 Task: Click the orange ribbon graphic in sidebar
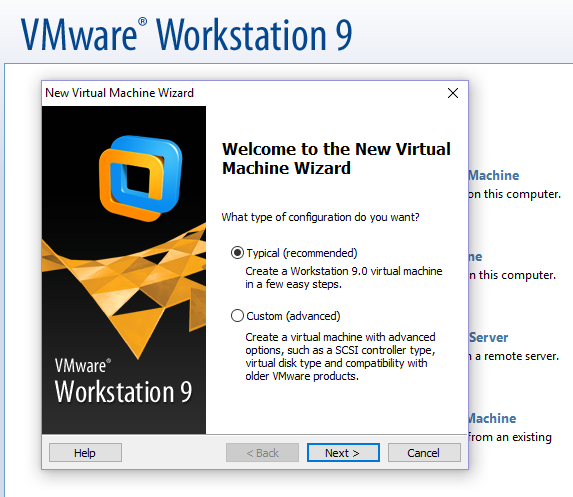pyautogui.click(x=124, y=289)
